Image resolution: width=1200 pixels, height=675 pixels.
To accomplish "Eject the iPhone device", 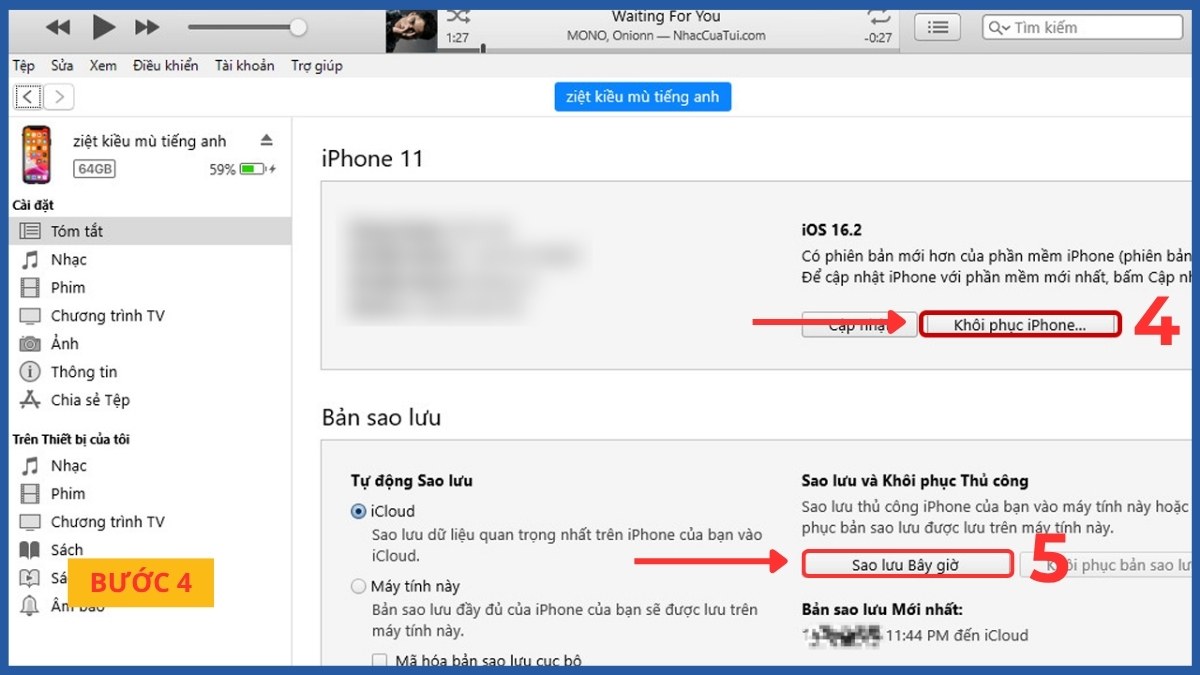I will tap(266, 140).
